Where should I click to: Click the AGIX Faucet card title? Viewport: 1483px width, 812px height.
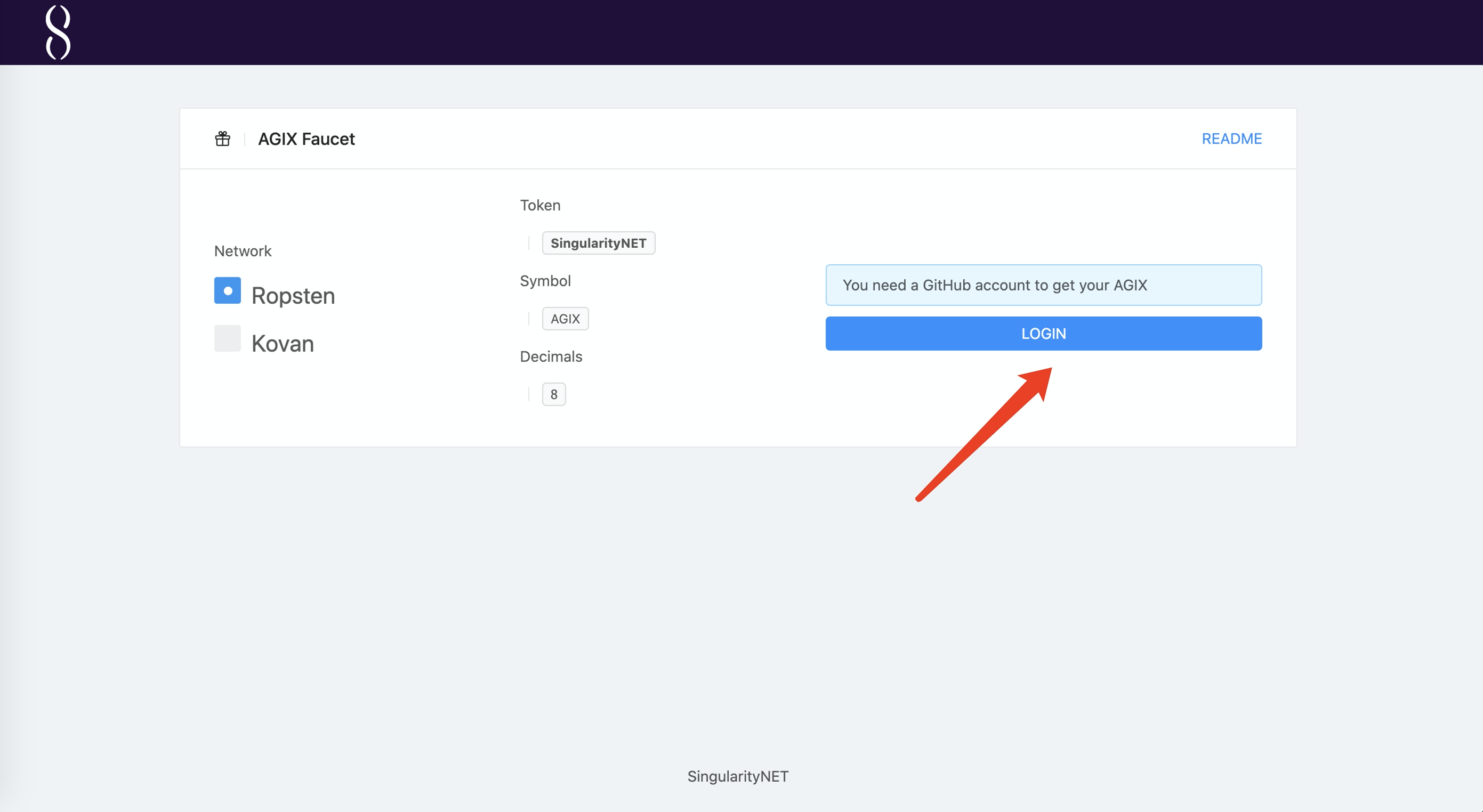pyautogui.click(x=307, y=139)
